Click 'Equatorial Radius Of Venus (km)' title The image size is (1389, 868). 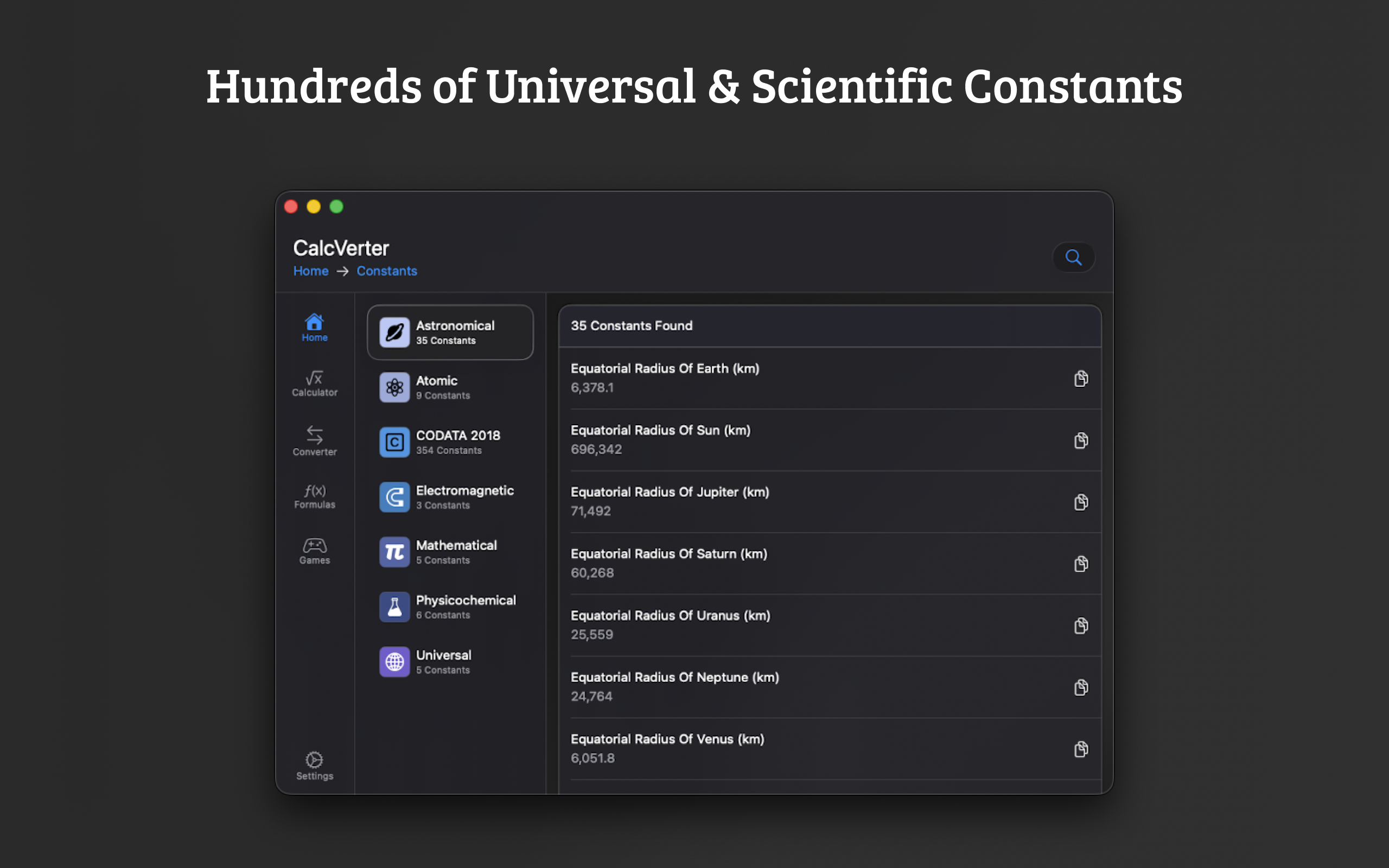(x=667, y=739)
